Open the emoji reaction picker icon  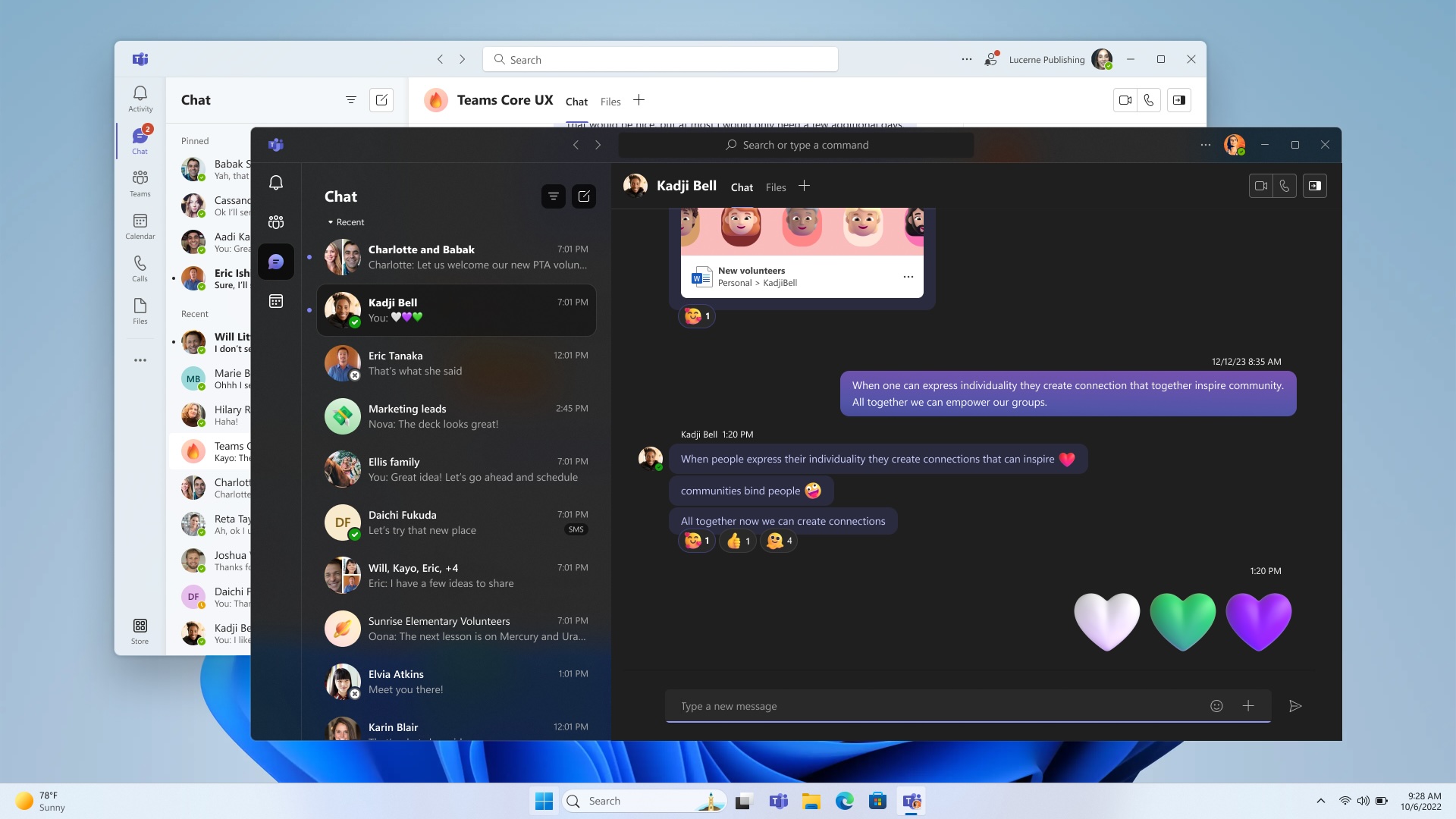[1216, 706]
